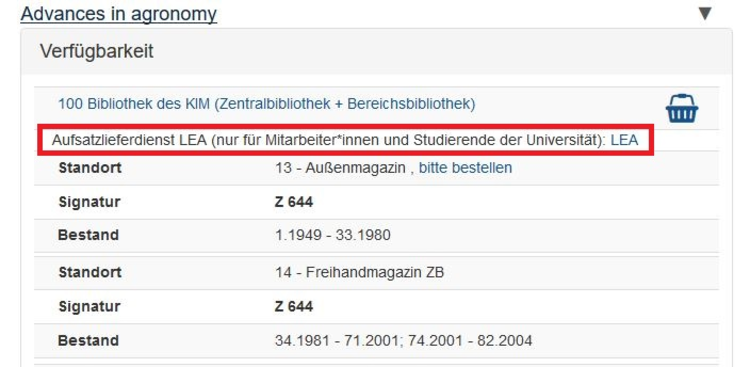Click Z 644 shelfmark under Freihandmagazin ZB

point(294,306)
